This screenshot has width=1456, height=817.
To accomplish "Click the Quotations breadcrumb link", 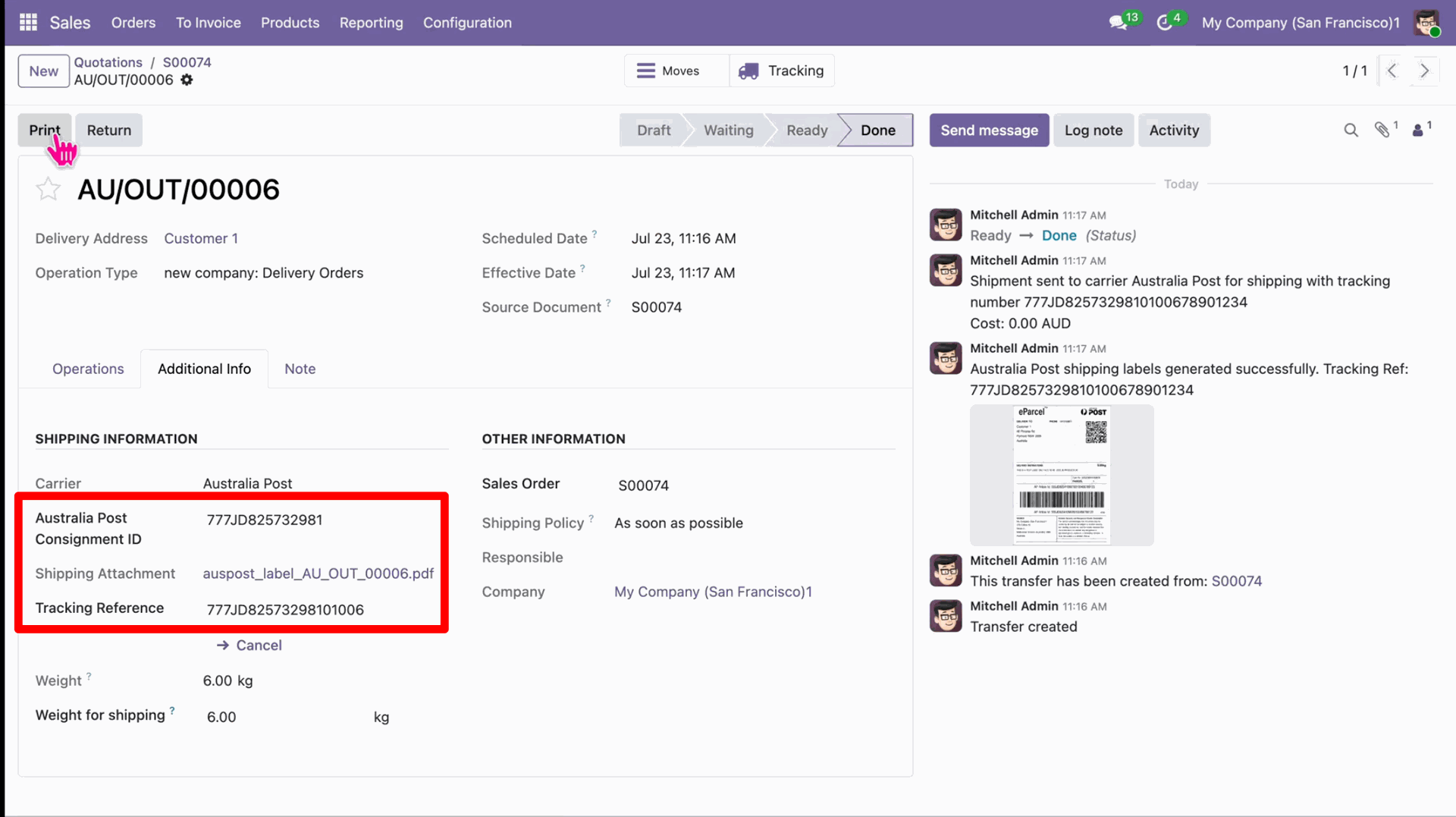I will [x=108, y=62].
